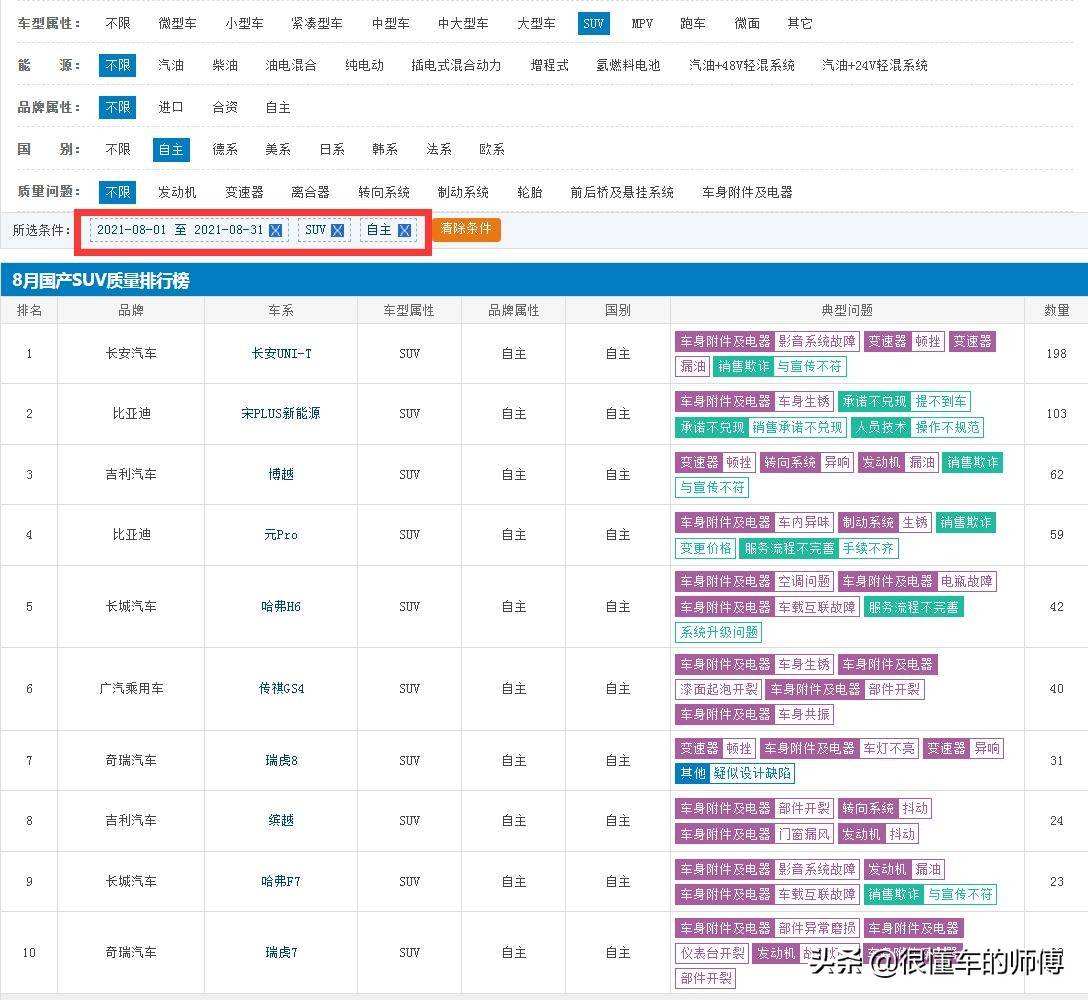Select 小型车 vehicle type filter
The image size is (1088, 1000).
click(x=244, y=24)
